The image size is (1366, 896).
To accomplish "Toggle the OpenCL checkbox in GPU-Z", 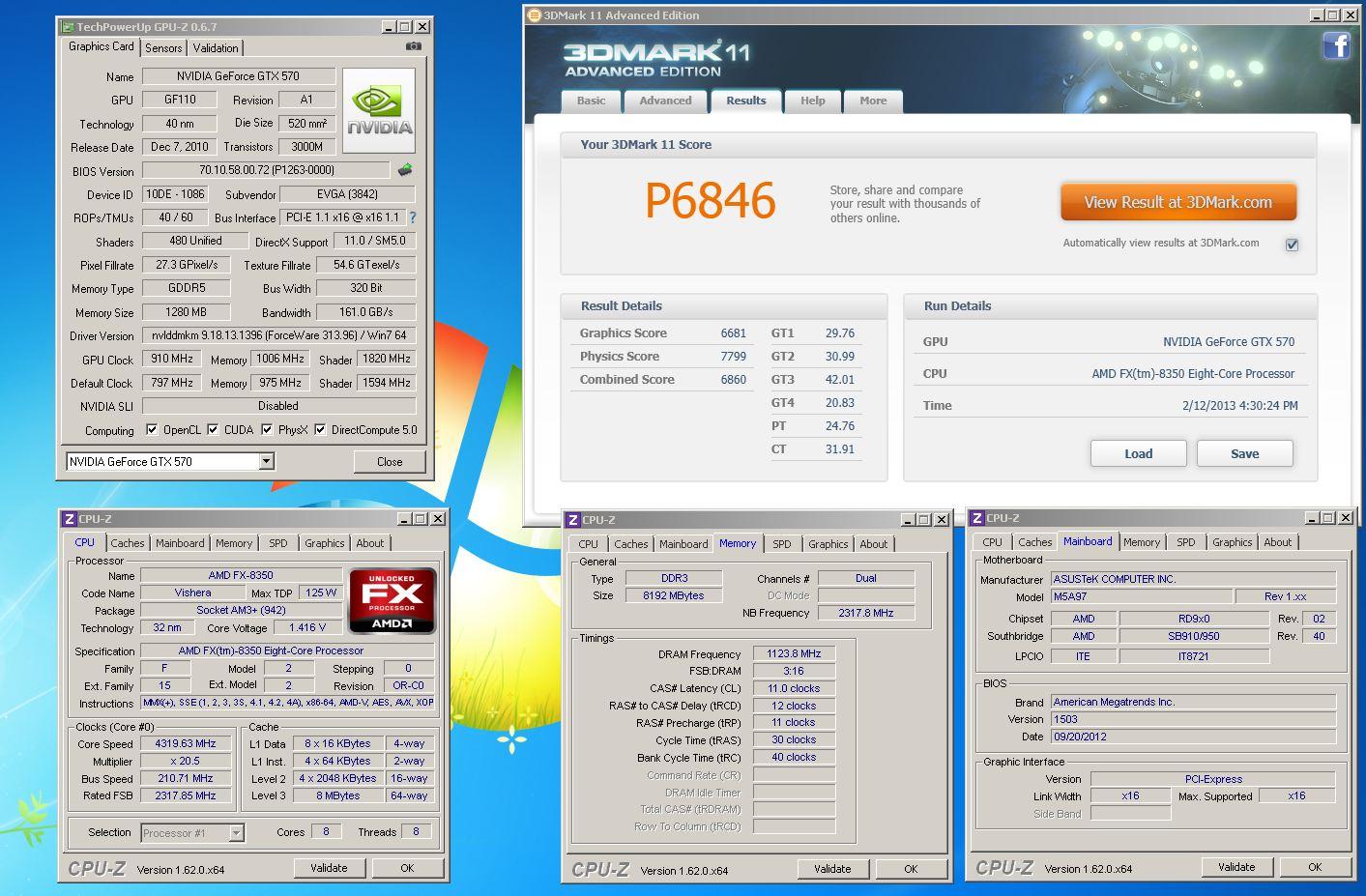I will pyautogui.click(x=152, y=429).
